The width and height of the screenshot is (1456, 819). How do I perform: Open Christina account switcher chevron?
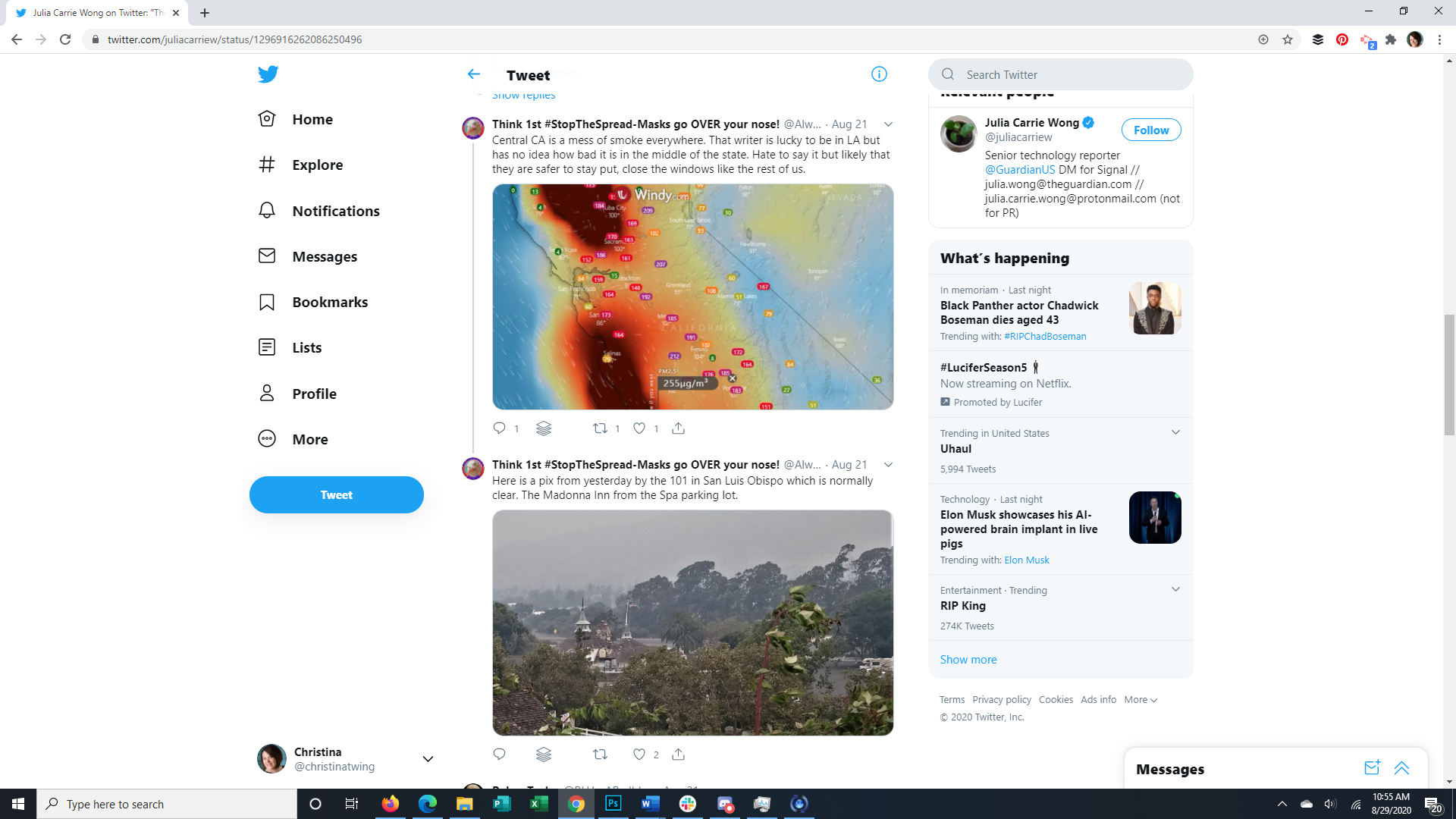pyautogui.click(x=428, y=759)
